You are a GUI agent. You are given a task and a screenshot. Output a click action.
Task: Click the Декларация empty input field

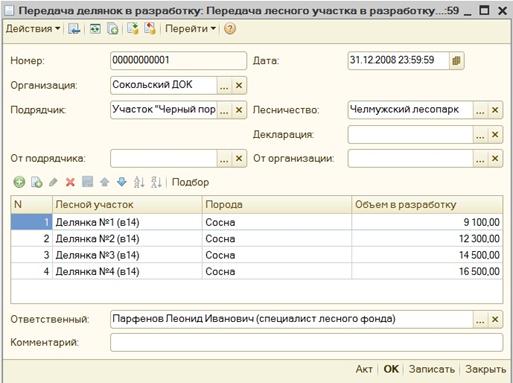click(x=410, y=135)
